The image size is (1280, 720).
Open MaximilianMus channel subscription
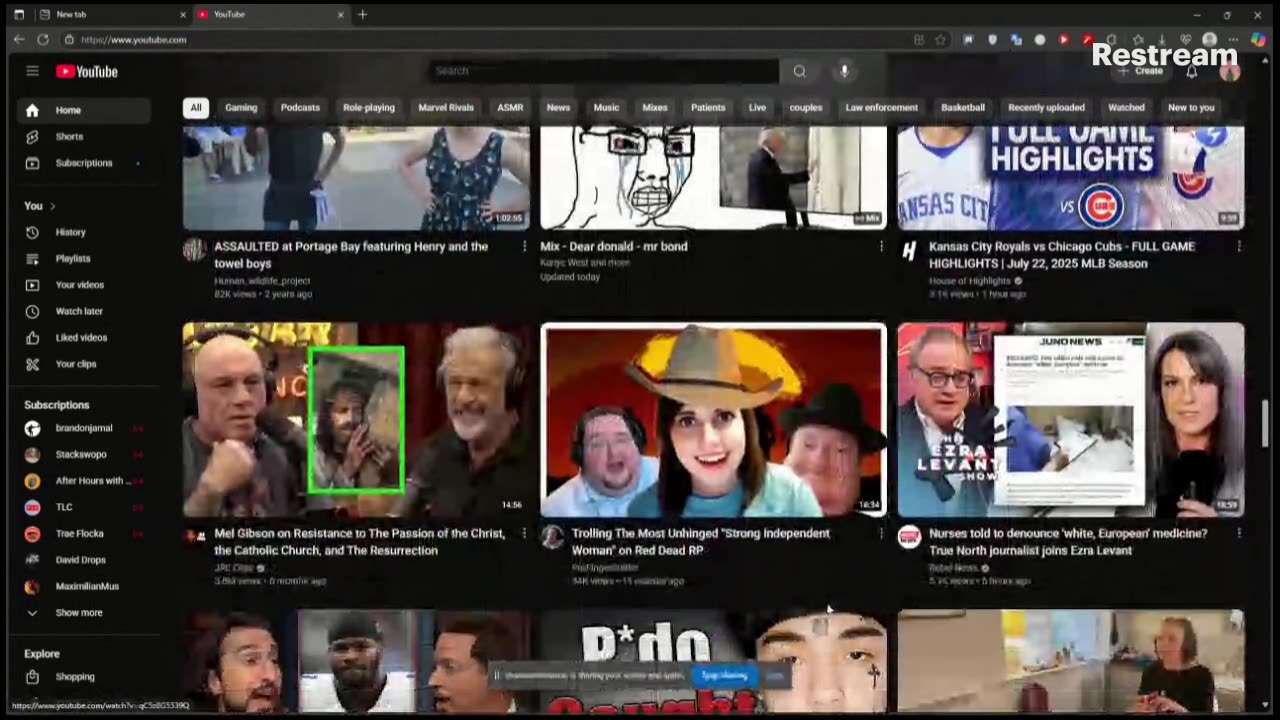(84, 586)
